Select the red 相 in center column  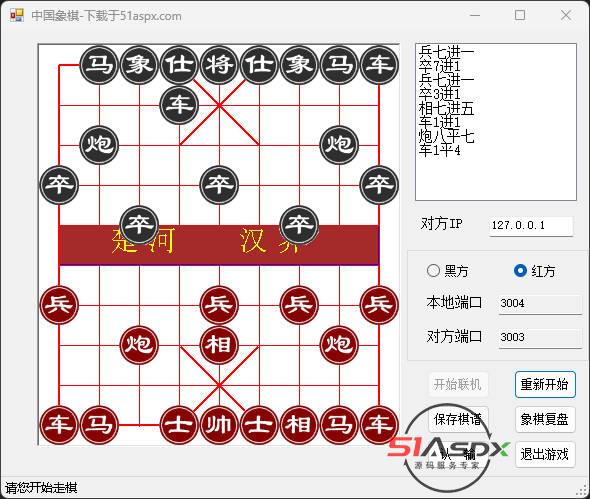click(219, 345)
